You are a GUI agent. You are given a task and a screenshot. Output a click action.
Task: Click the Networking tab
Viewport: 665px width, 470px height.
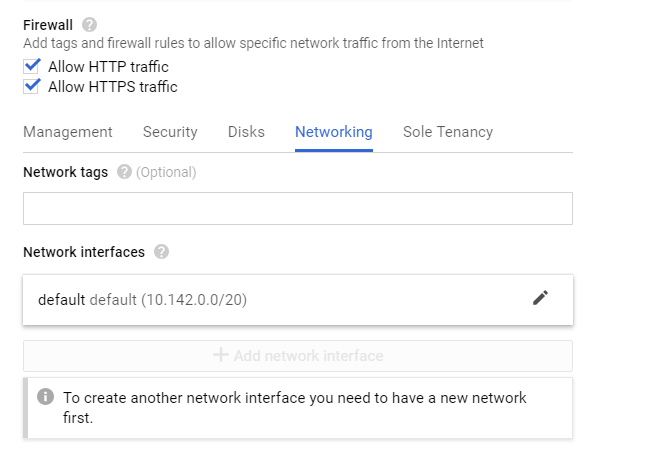[x=334, y=132]
